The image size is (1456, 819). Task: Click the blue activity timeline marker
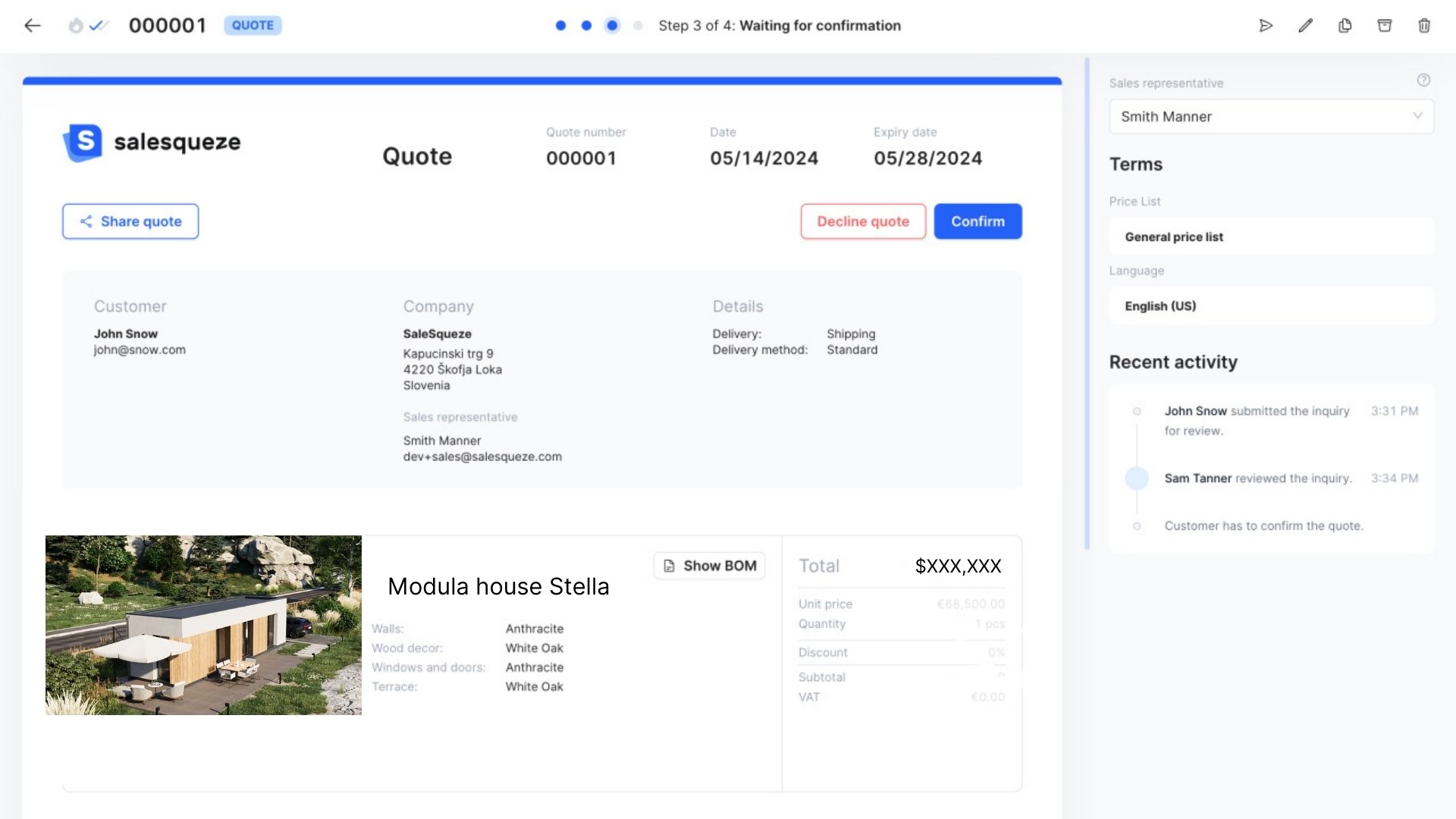click(1137, 479)
